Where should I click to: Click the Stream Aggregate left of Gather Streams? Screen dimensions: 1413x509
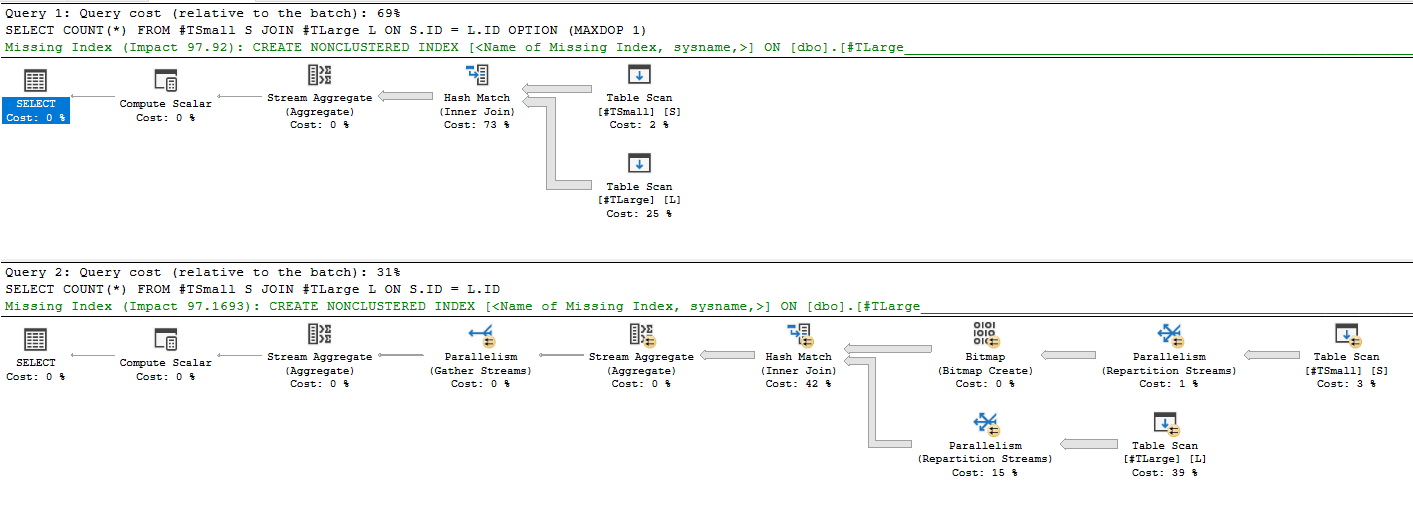[320, 355]
